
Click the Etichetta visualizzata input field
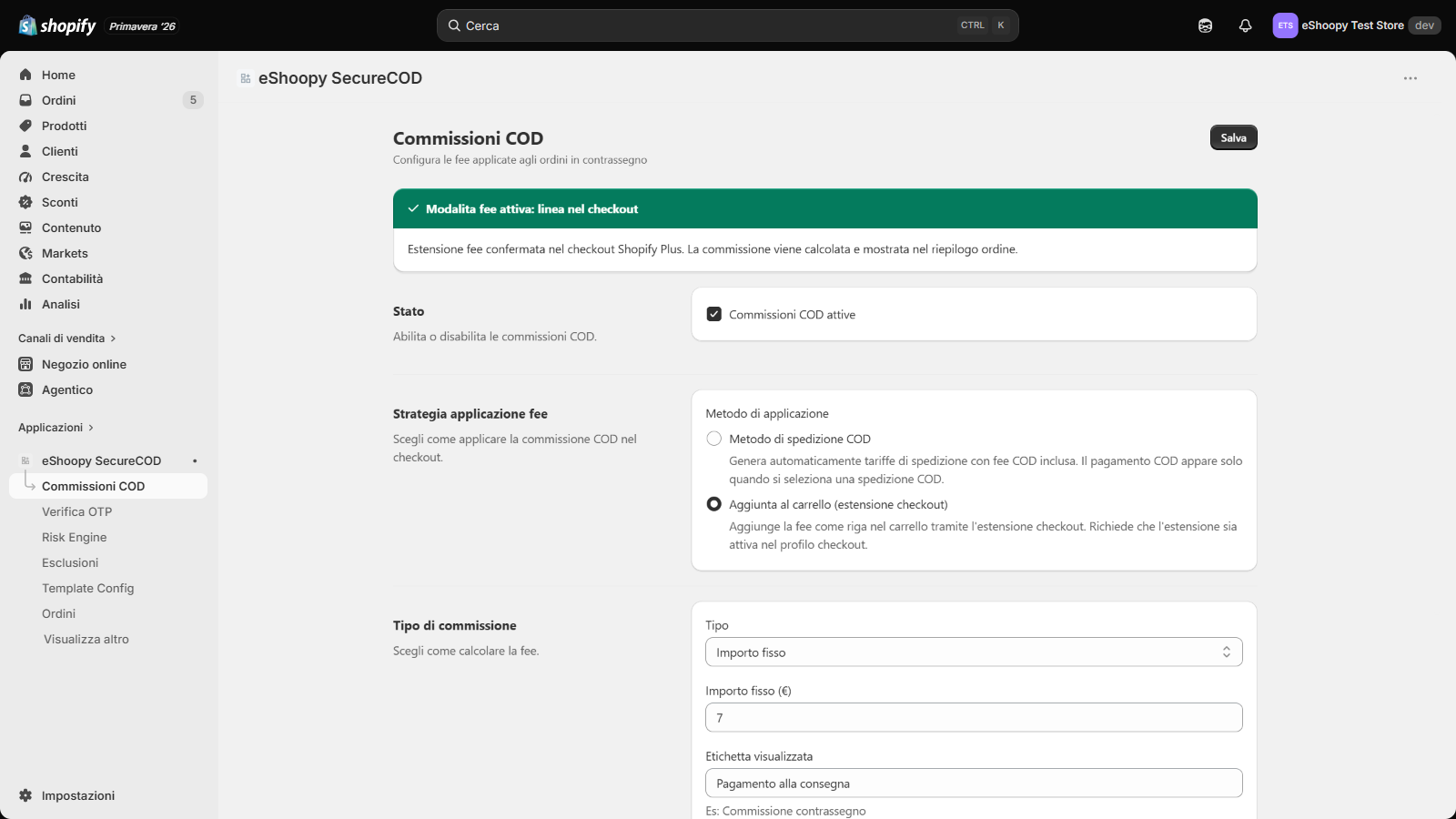974,784
